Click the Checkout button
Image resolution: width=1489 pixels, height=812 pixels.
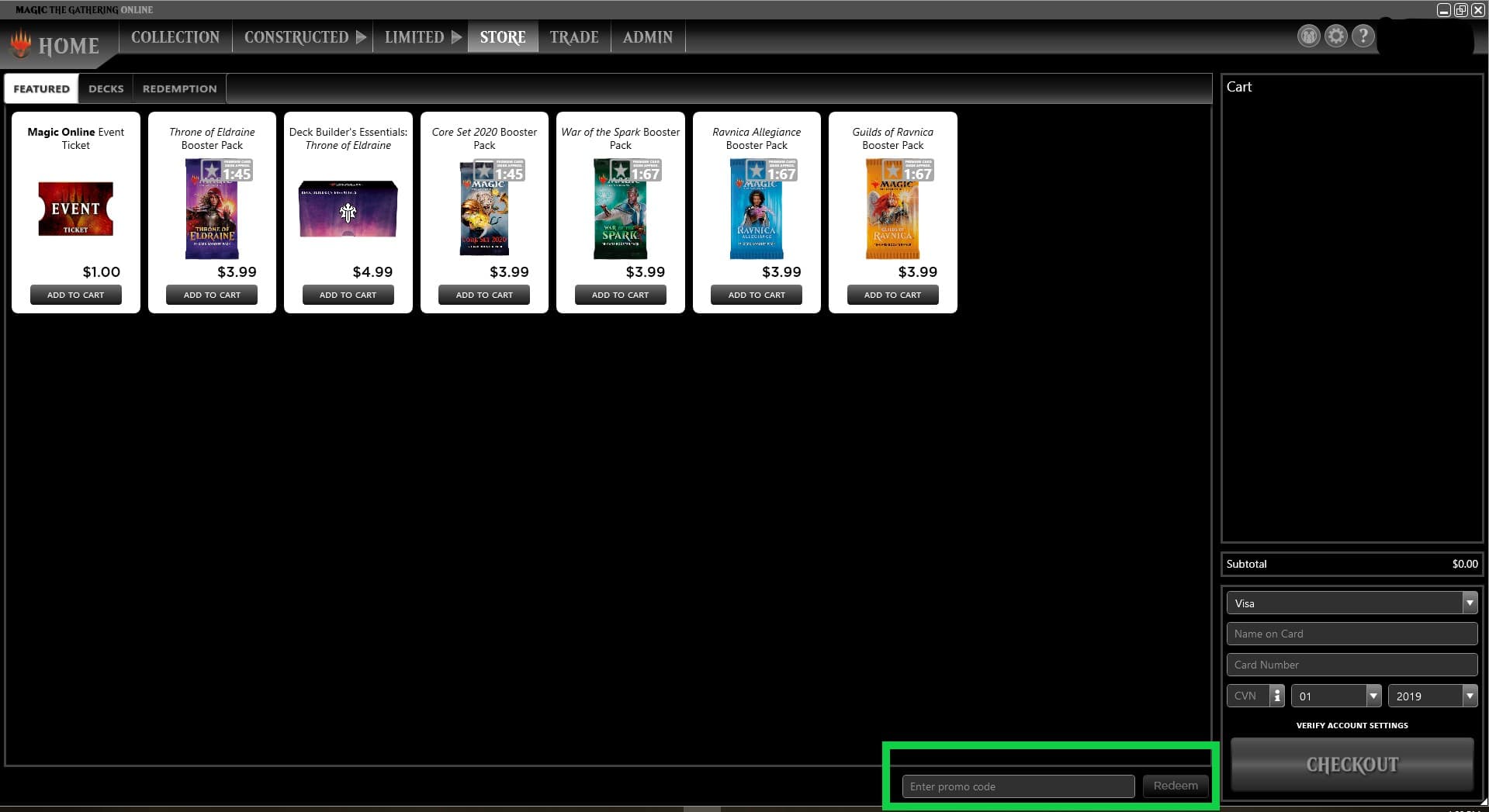coord(1352,765)
